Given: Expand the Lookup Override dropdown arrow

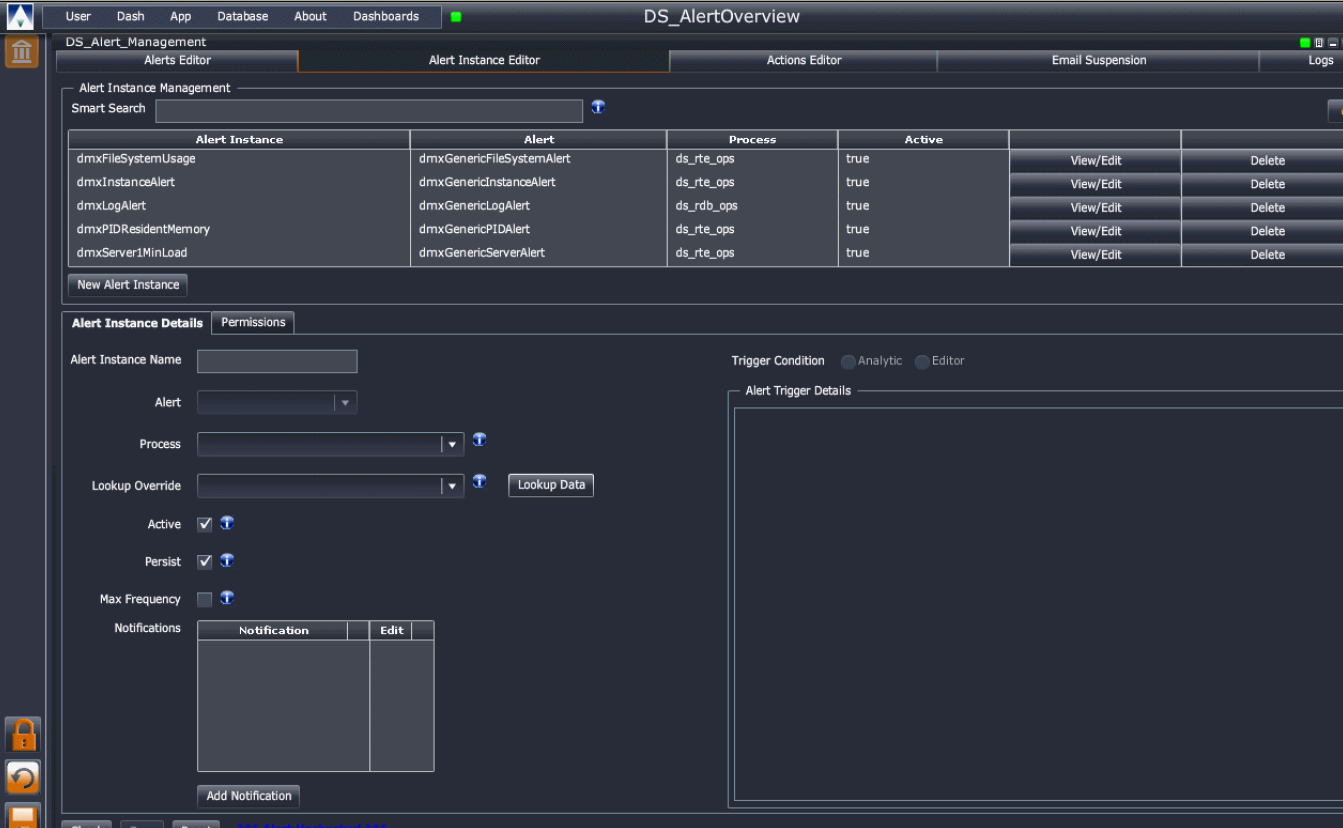Looking at the screenshot, I should click(x=453, y=486).
